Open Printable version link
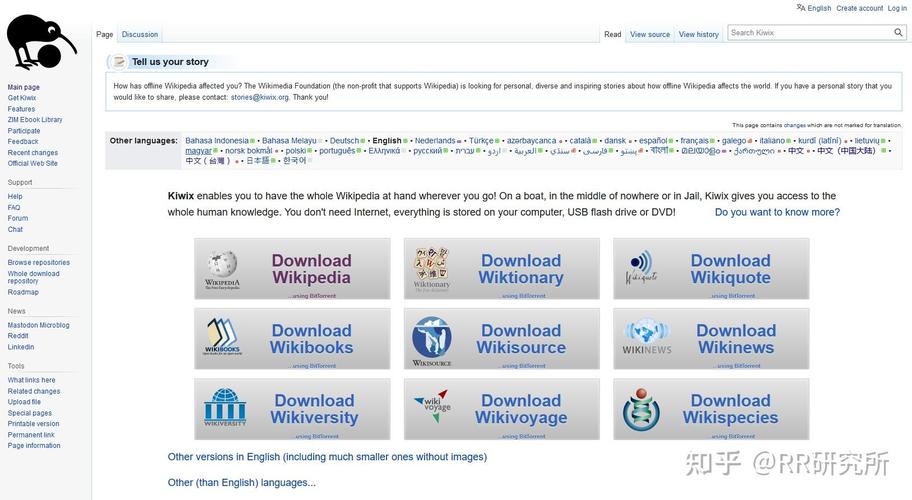The width and height of the screenshot is (912, 500). pos(33,423)
